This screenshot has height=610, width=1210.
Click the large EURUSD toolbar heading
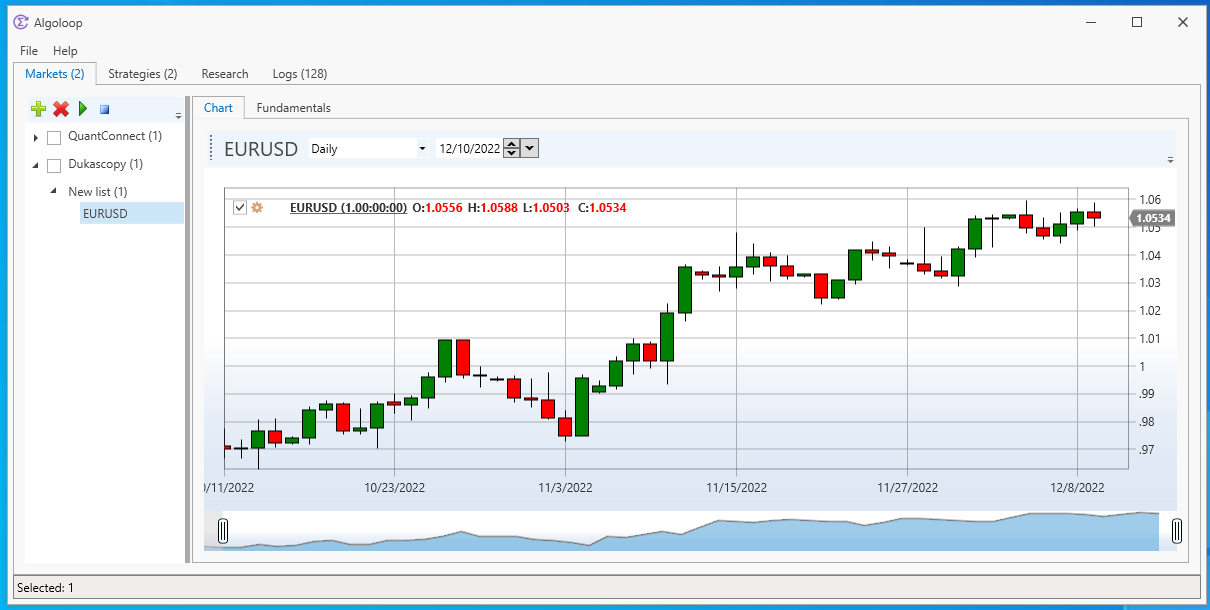click(x=261, y=149)
